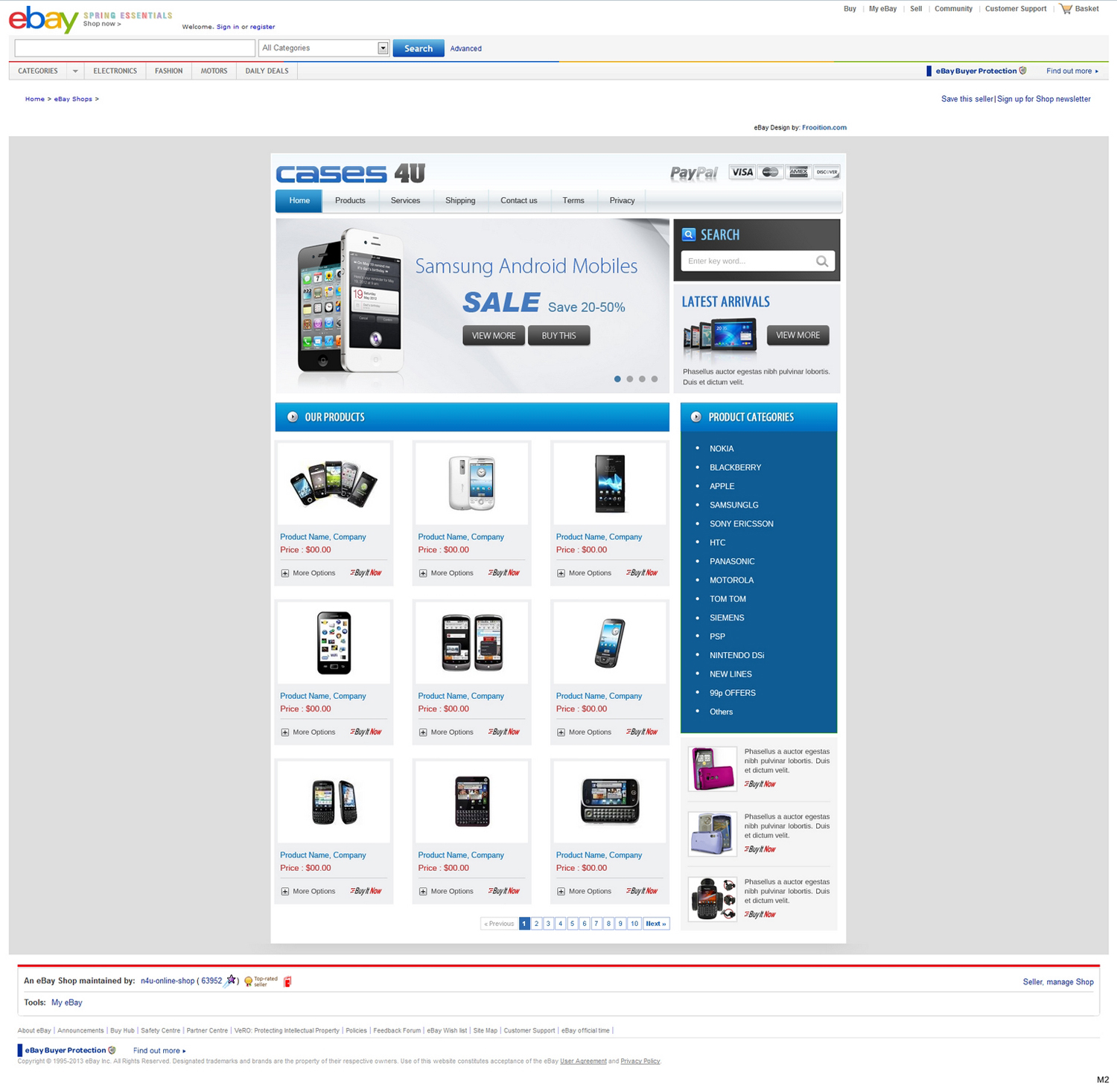Select the shop Home tab

click(x=299, y=201)
